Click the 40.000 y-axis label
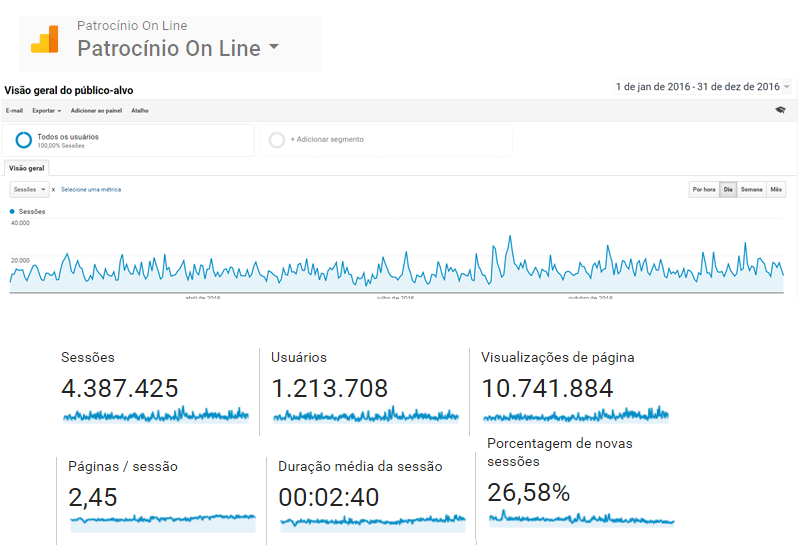 pyautogui.click(x=20, y=223)
